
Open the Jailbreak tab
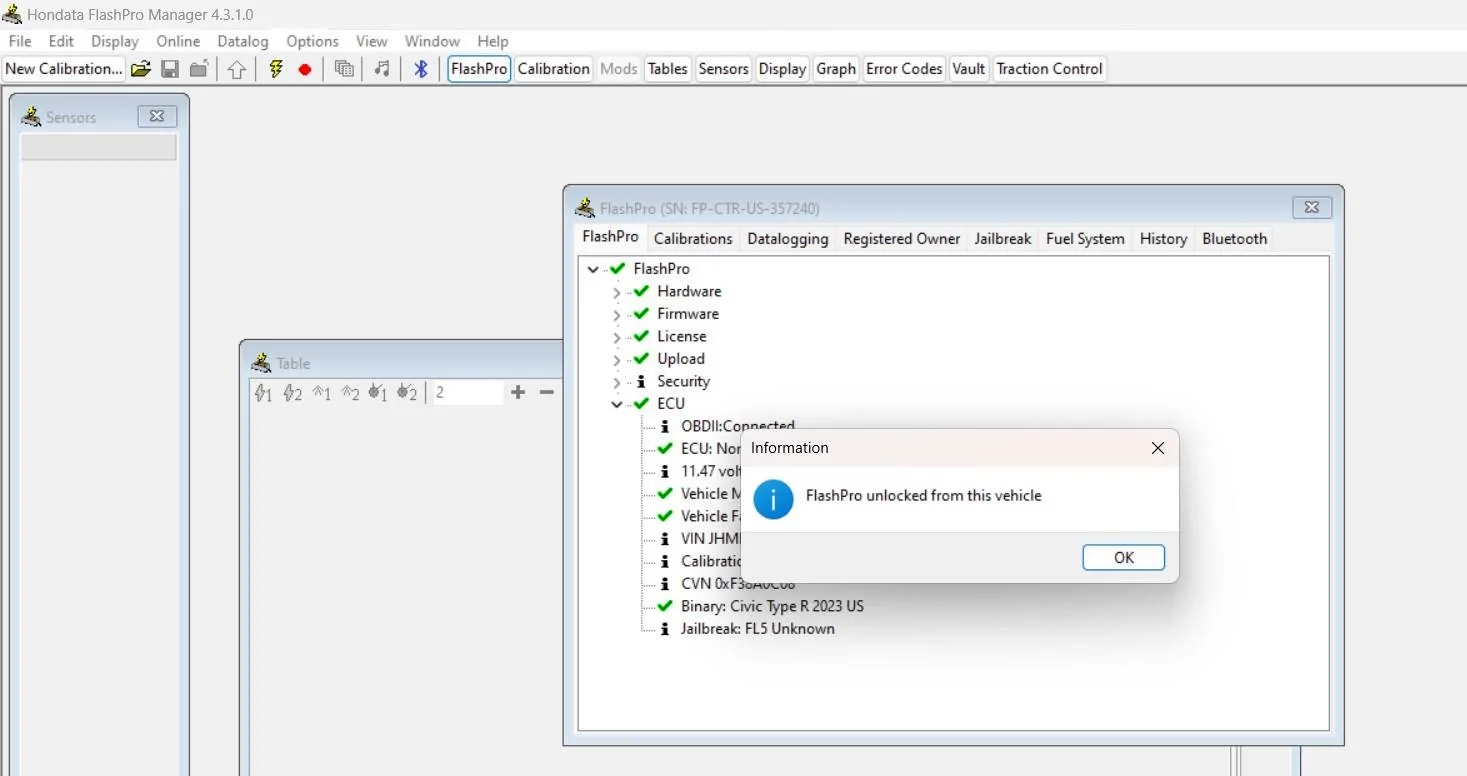click(1003, 239)
